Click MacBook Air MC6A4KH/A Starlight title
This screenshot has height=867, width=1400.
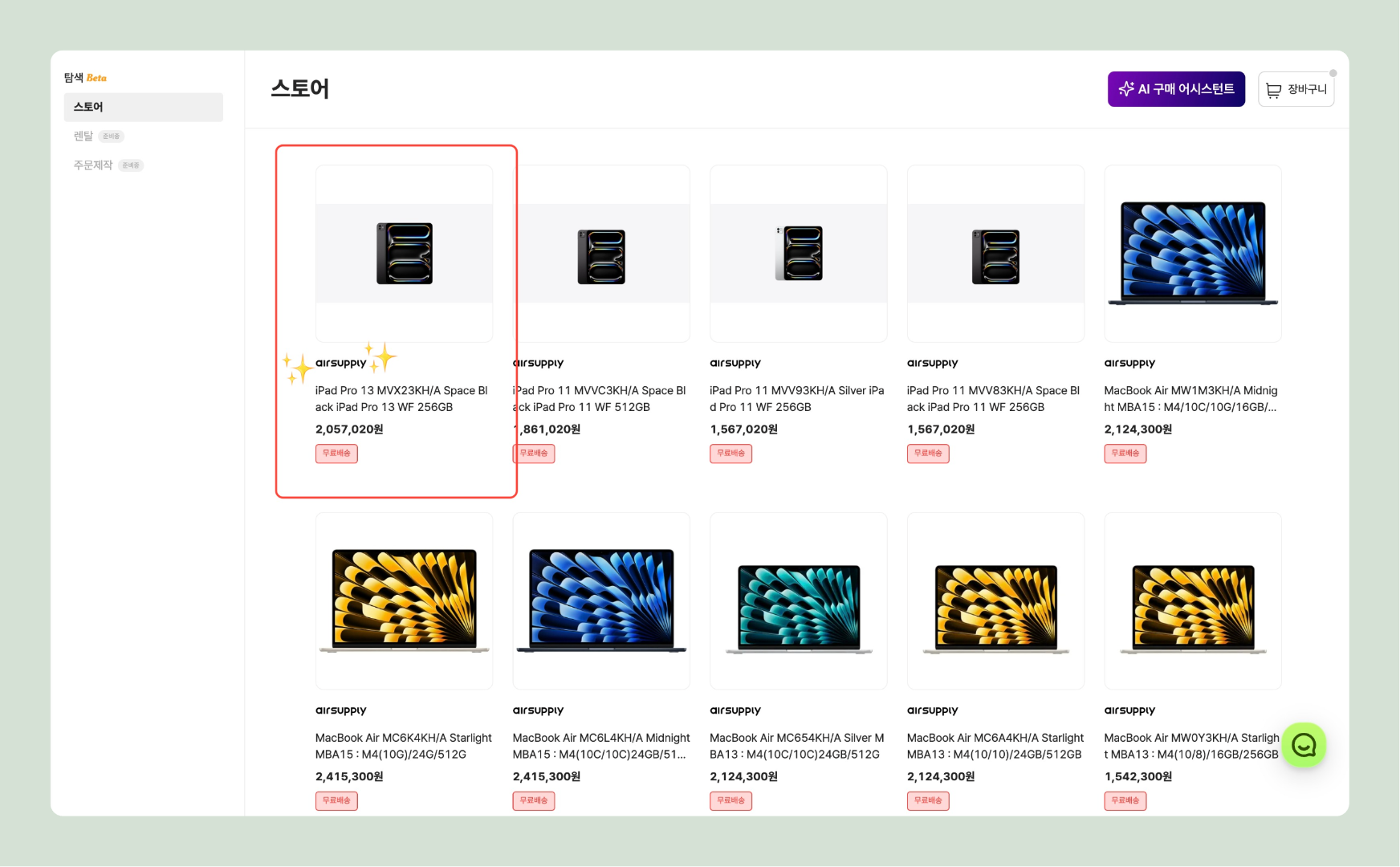[995, 746]
